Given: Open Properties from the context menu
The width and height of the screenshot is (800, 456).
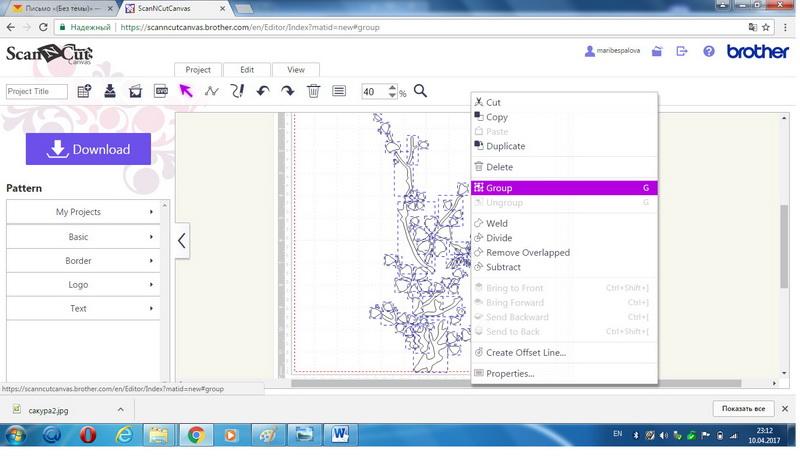Looking at the screenshot, I should coord(564,374).
